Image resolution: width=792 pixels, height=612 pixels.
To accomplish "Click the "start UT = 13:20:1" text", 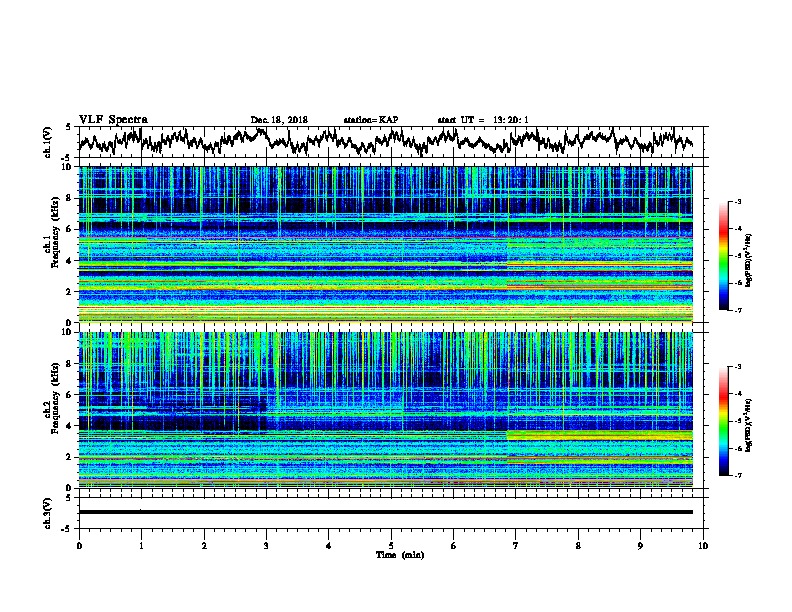I will pos(483,120).
